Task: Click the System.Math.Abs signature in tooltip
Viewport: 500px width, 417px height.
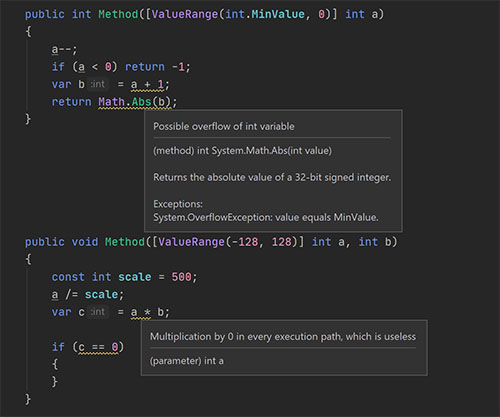Action: 242,151
